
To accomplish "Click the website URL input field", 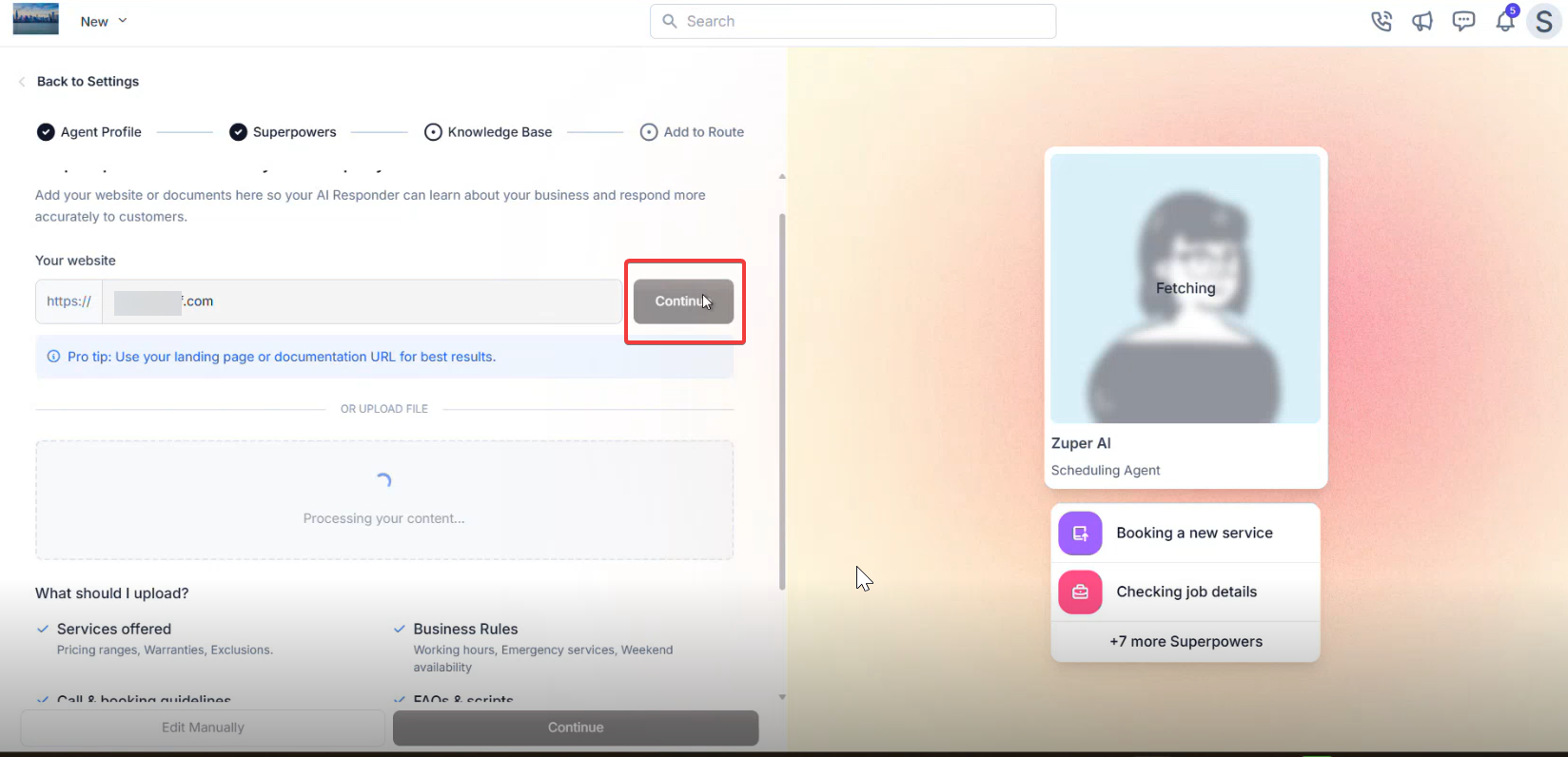I will click(x=363, y=301).
